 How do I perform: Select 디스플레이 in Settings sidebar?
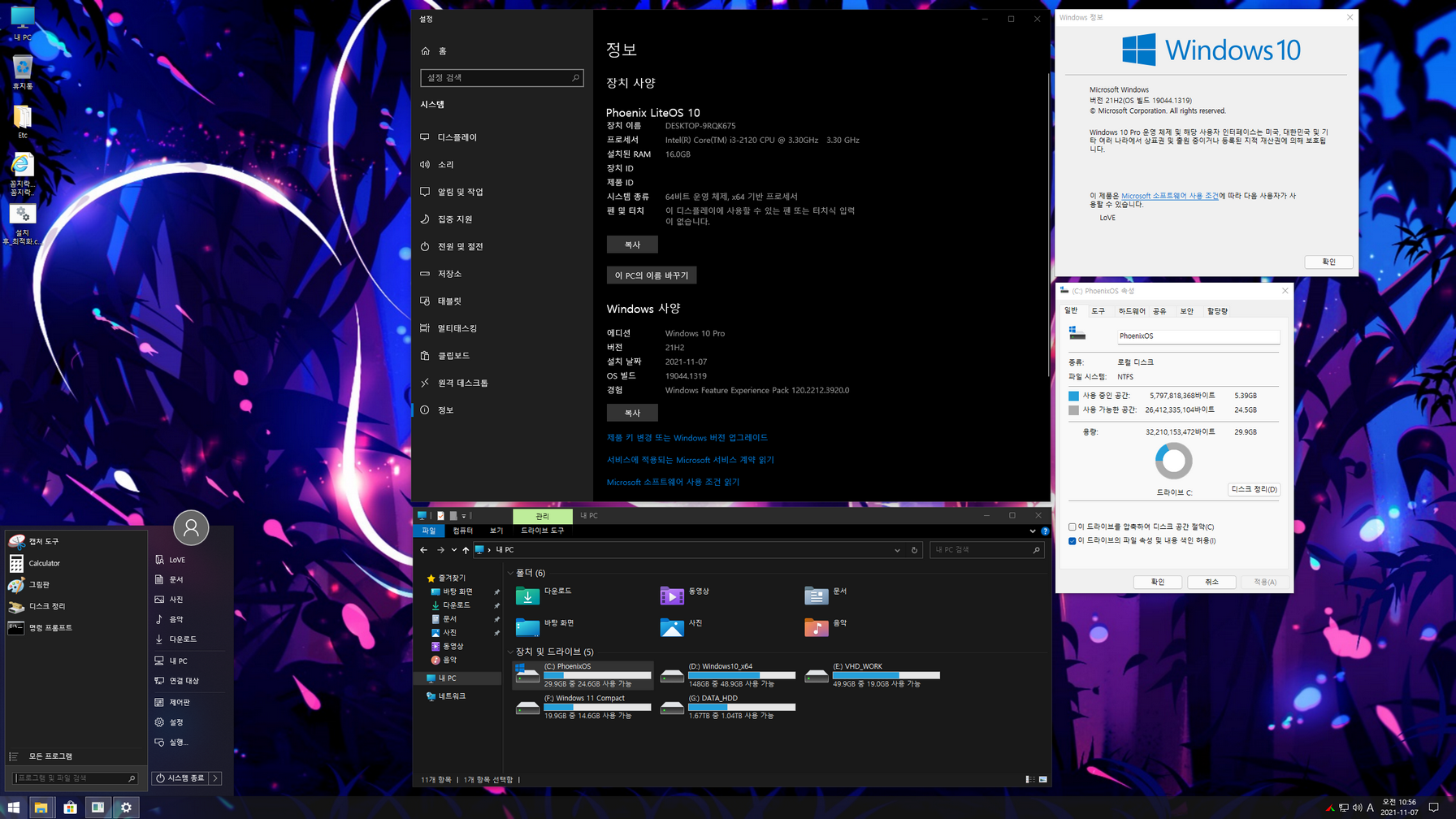pyautogui.click(x=502, y=137)
